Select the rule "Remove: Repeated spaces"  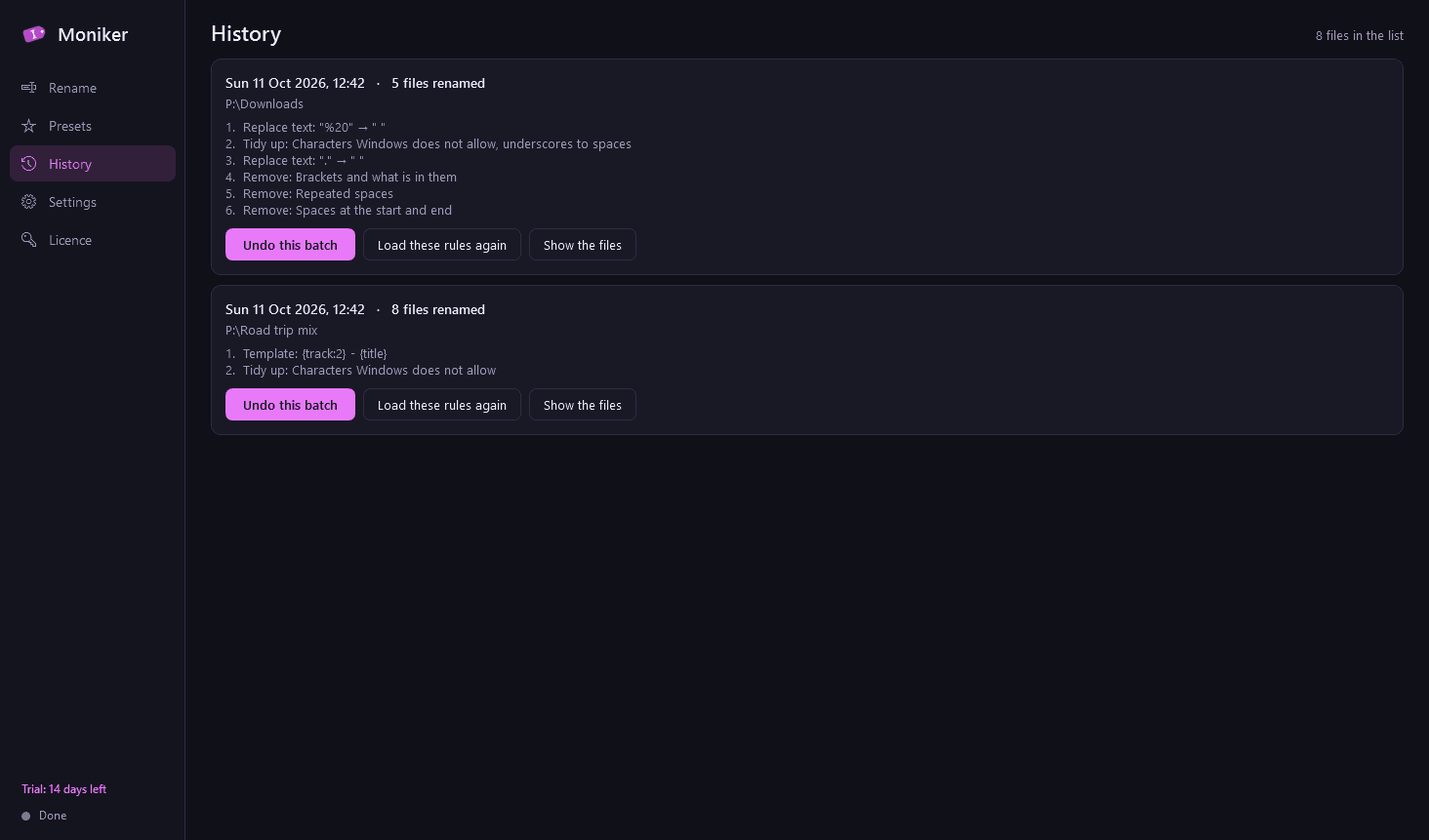(x=309, y=194)
